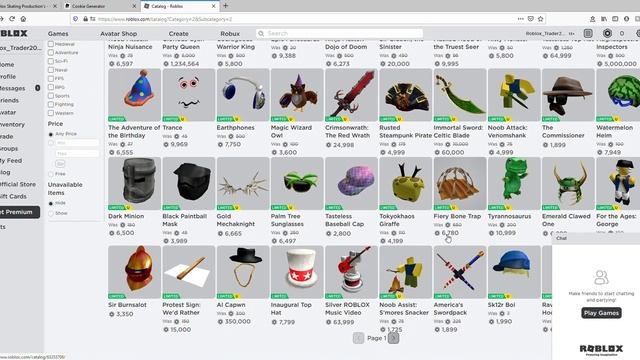Screen dimensions: 640x360
Task: Check the Fighting genre checkbox
Action: click(x=51, y=104)
